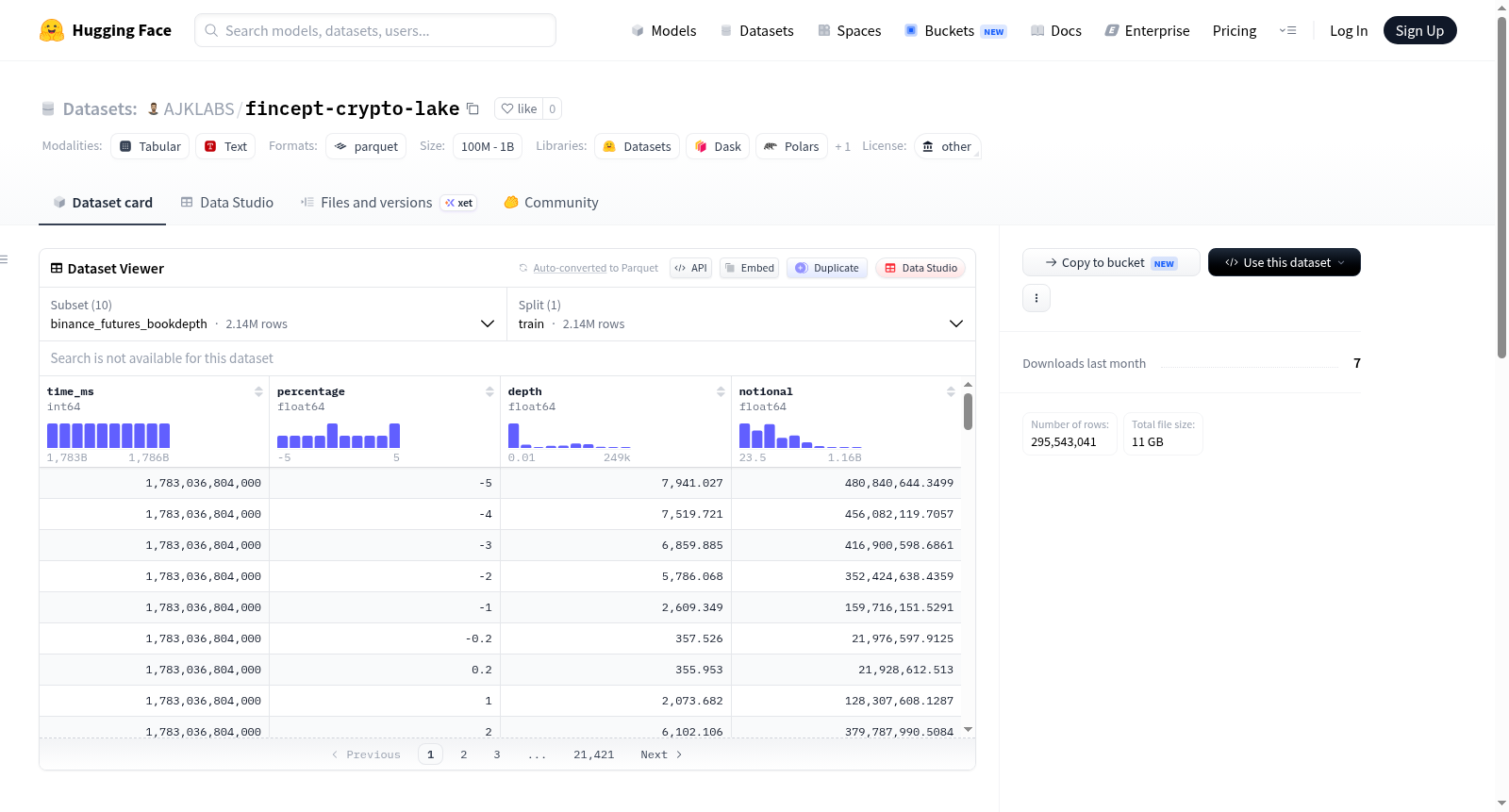
Task: Click the Datasets prefix database icon
Action: tap(48, 109)
